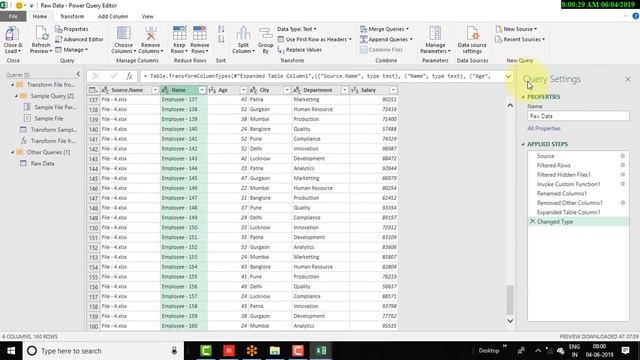Open settings gear for Source step
640x360 pixels.
(x=623, y=156)
